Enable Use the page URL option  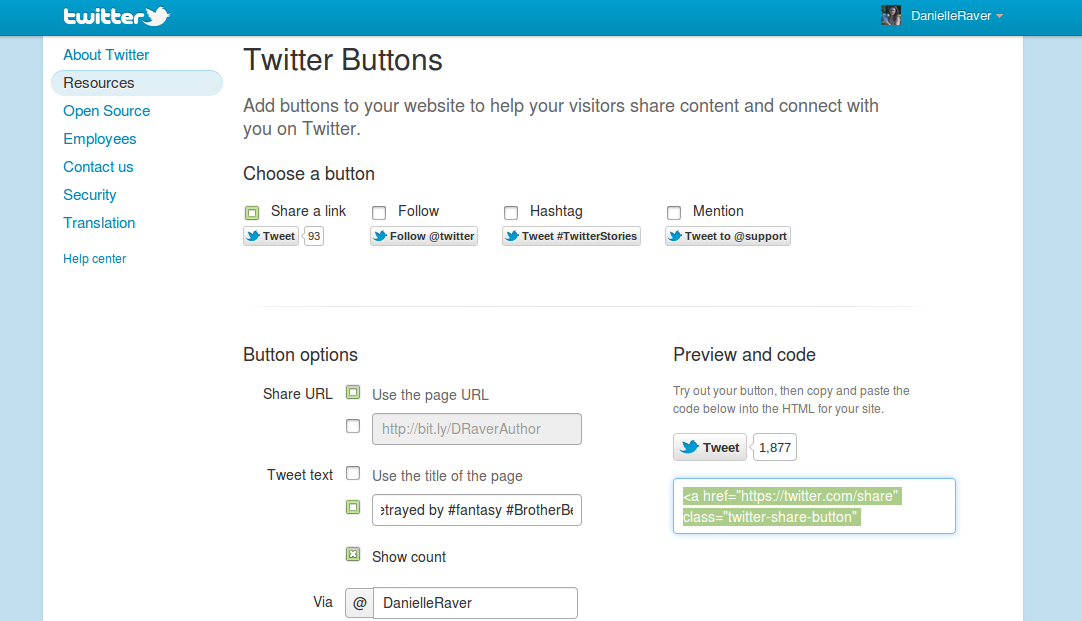tap(353, 393)
